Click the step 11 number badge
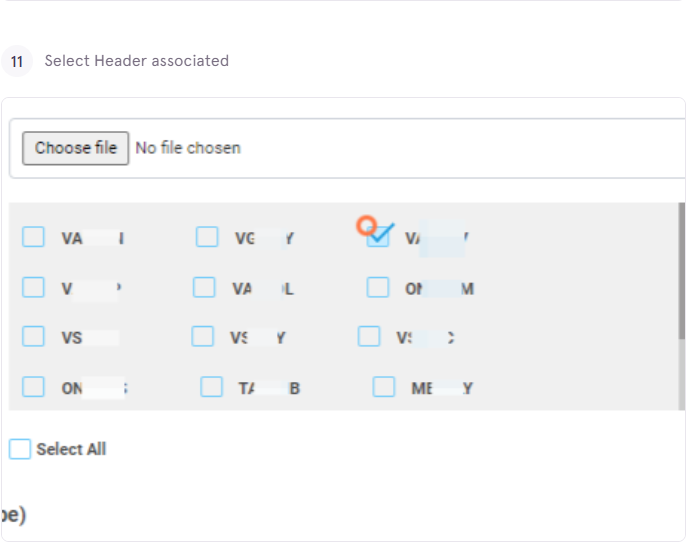Screen dimensions: 687x543 click(x=17, y=61)
